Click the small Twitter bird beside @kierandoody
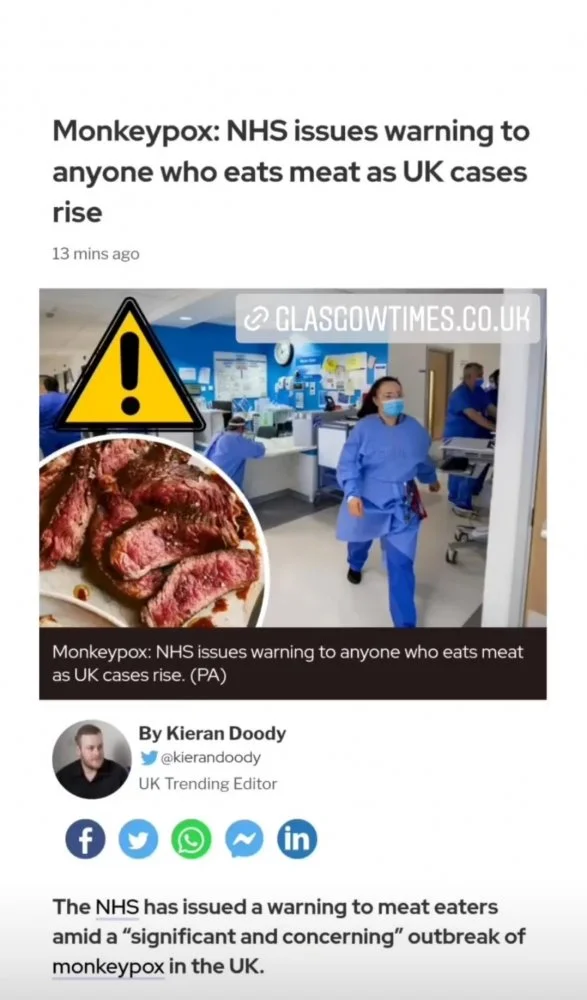The width and height of the screenshot is (587, 1000). tap(148, 758)
